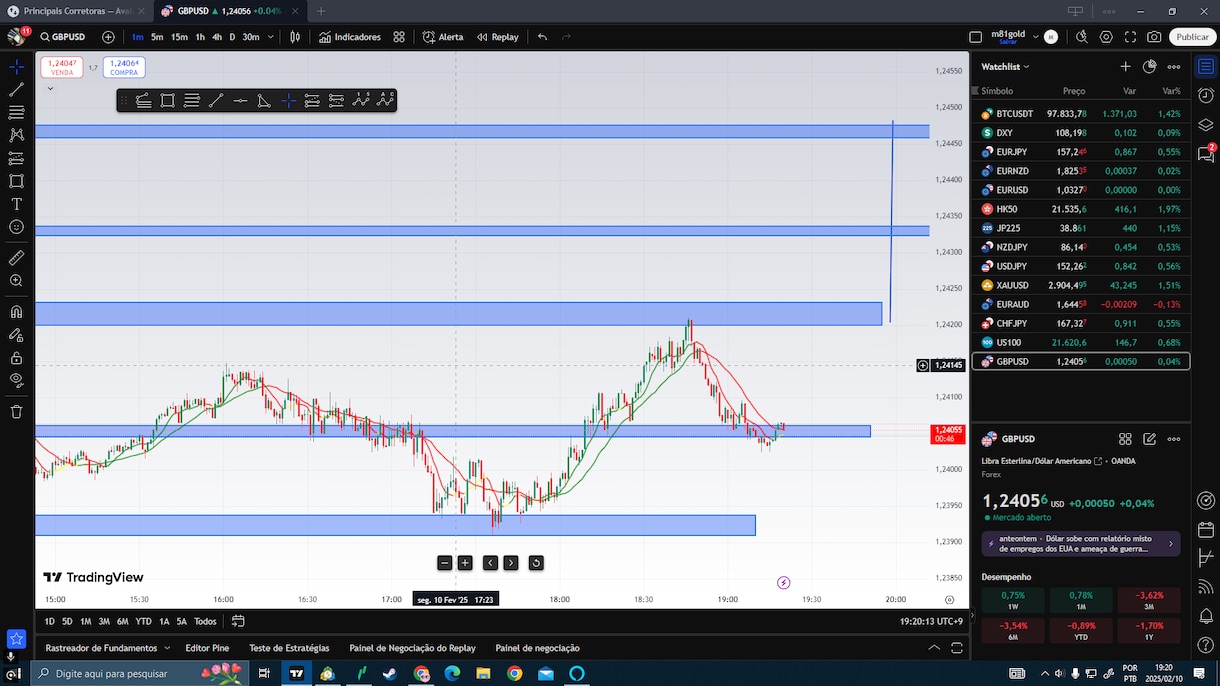This screenshot has width=1220, height=686.
Task: Open the candlestick chart type selector
Action: pos(295,37)
